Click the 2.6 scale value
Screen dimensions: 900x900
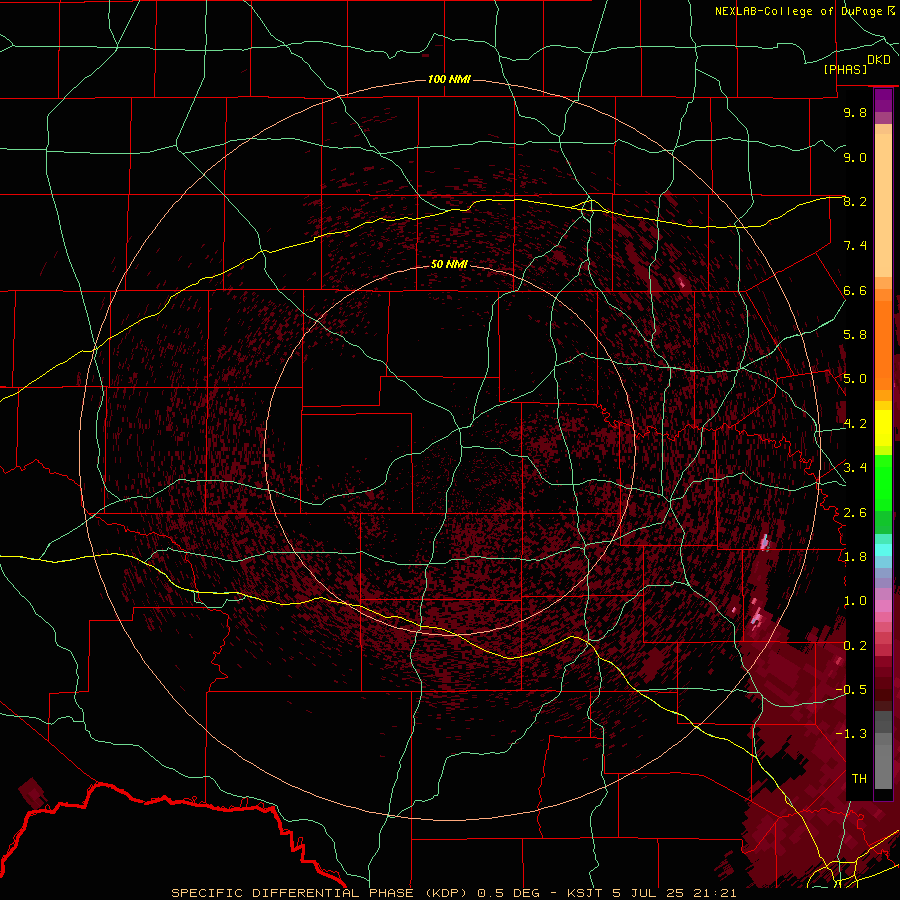coord(855,513)
